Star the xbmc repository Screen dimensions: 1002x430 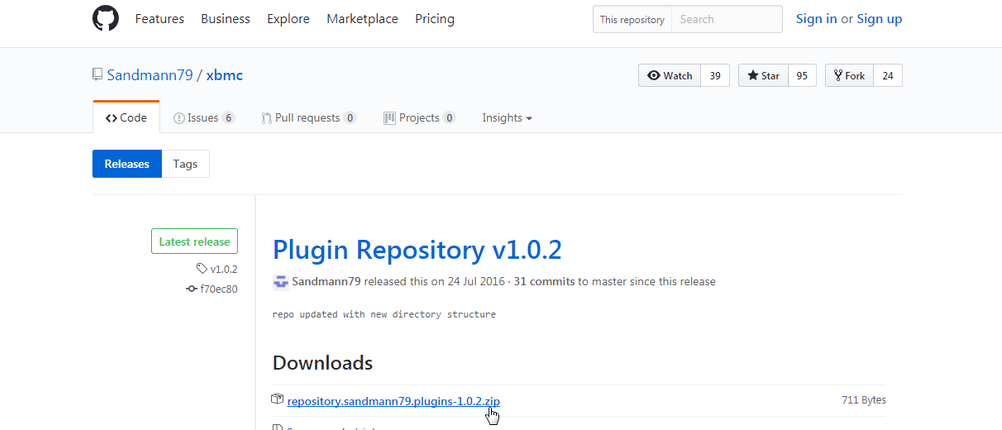coord(762,76)
